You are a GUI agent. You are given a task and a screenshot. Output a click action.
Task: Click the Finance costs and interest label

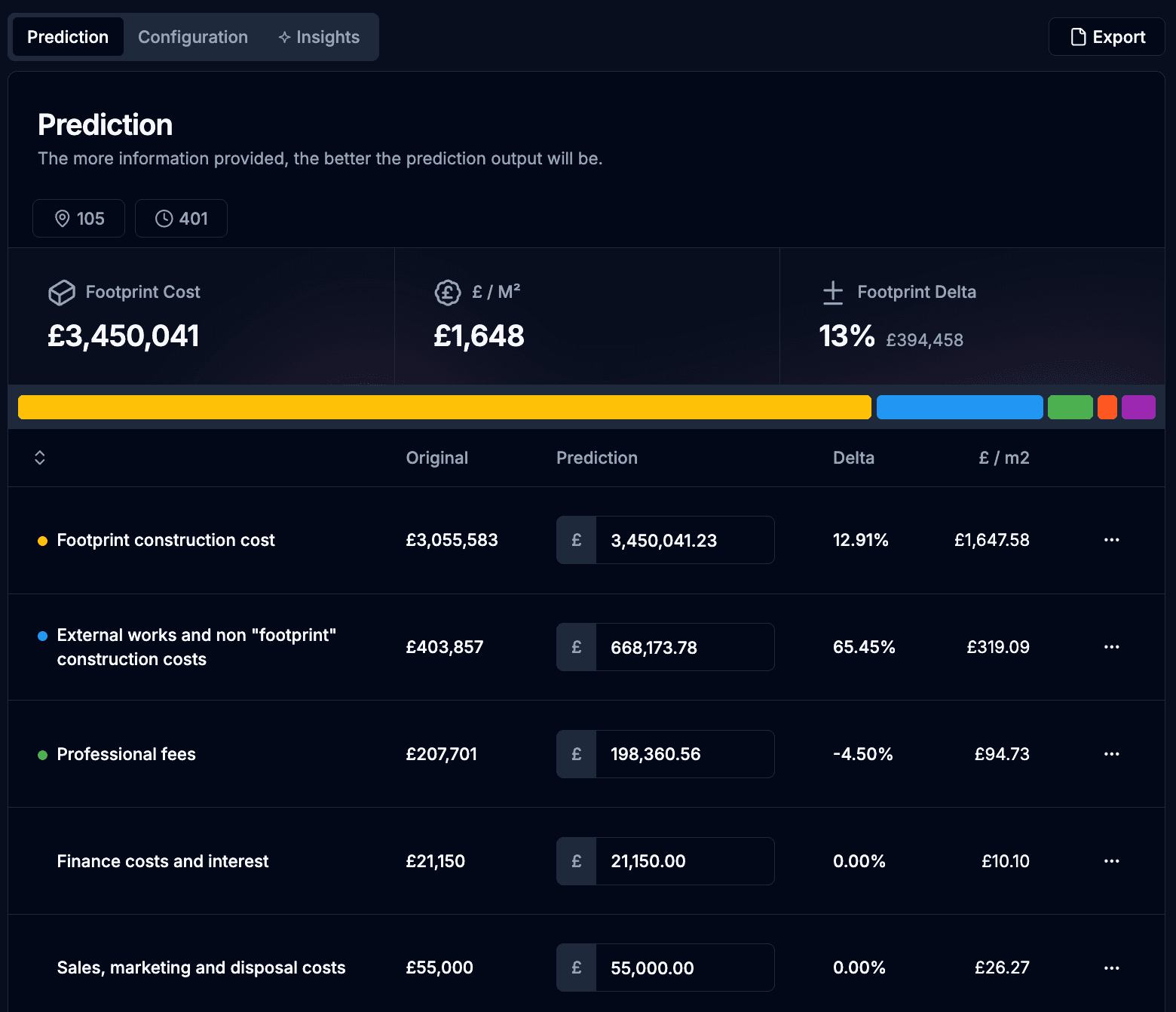[163, 861]
